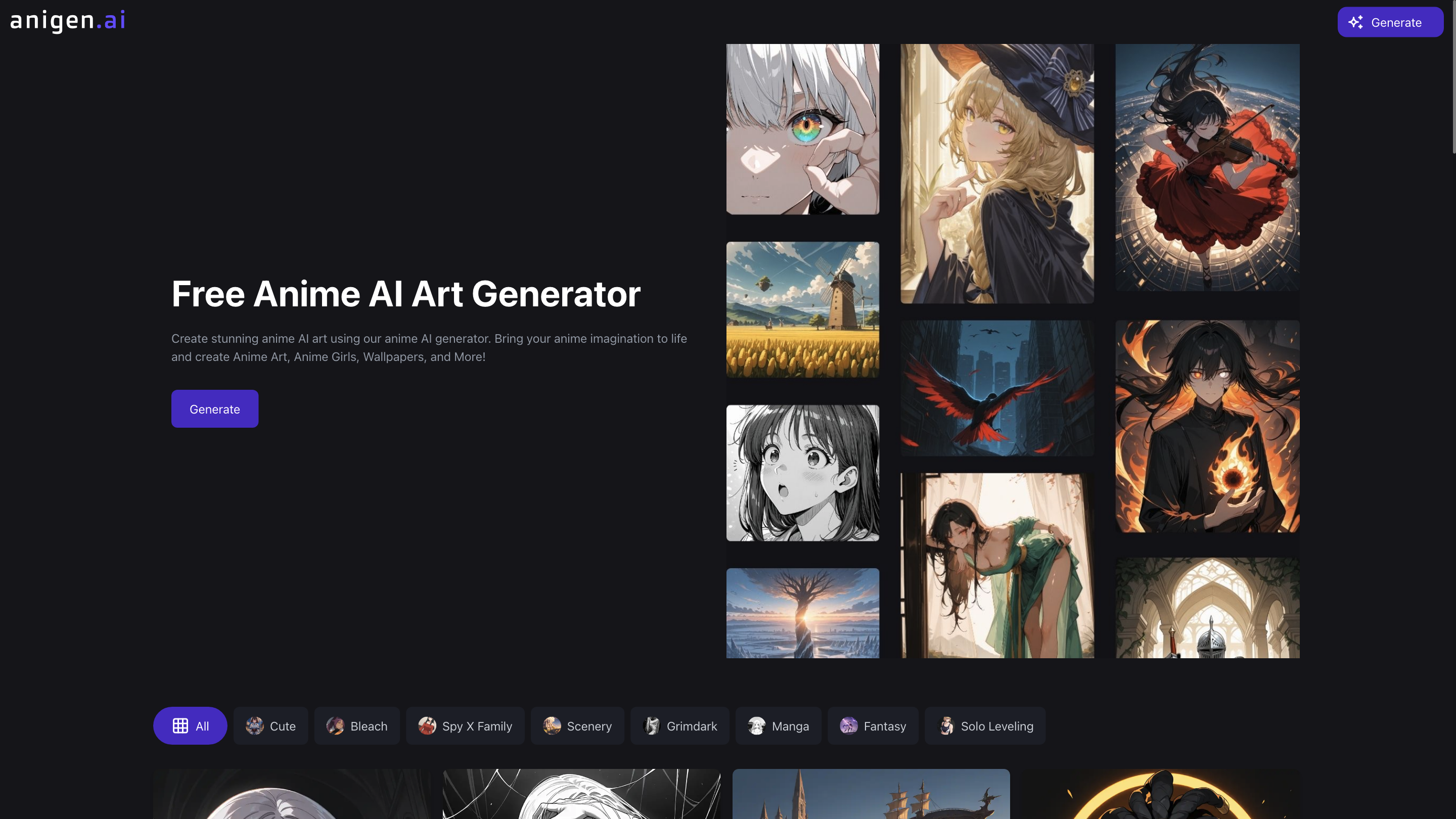Open the red-winged bird city image
The width and height of the screenshot is (1456, 819).
click(997, 388)
